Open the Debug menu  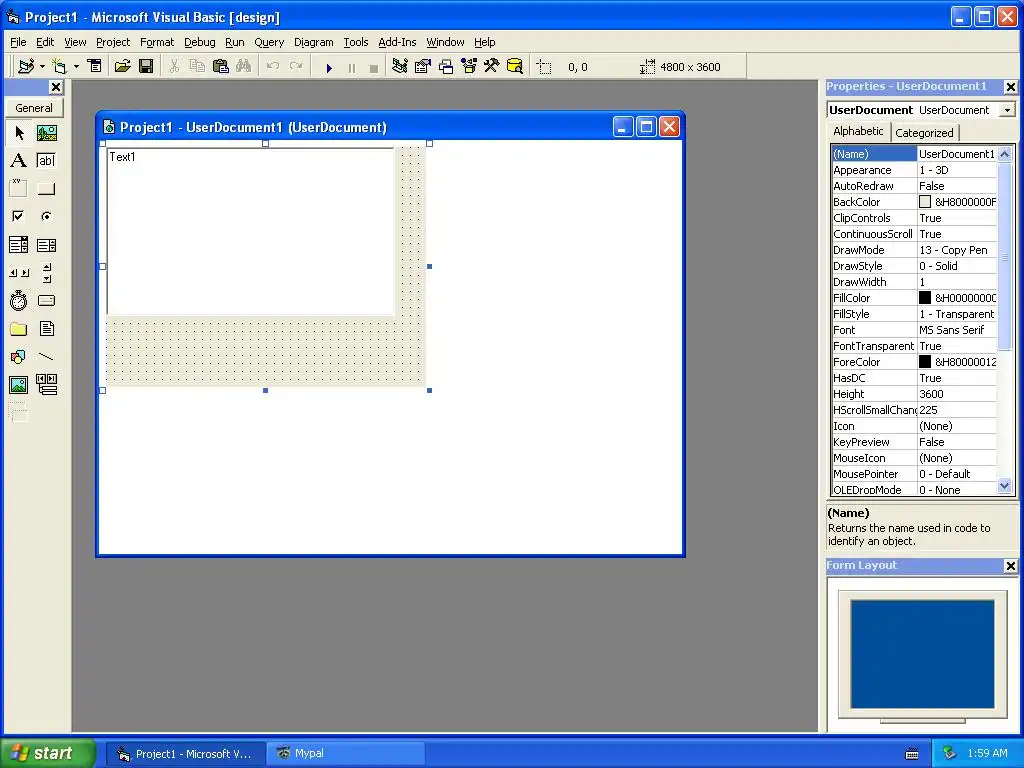(x=199, y=42)
